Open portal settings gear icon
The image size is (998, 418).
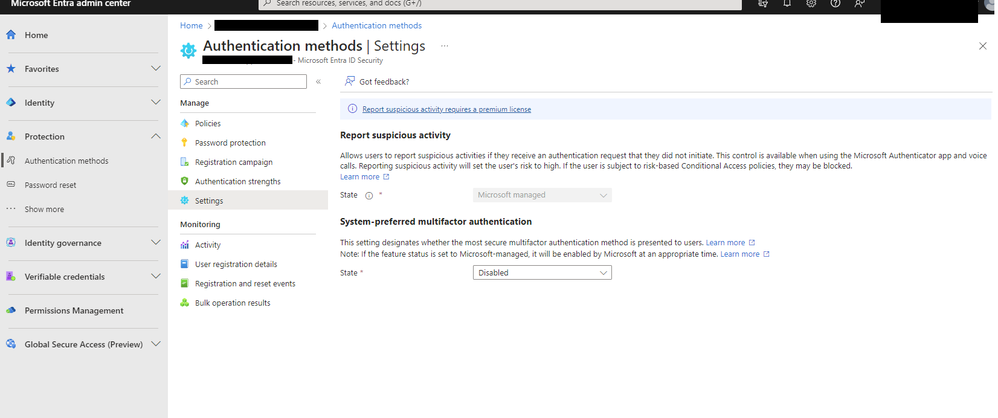[x=812, y=3]
